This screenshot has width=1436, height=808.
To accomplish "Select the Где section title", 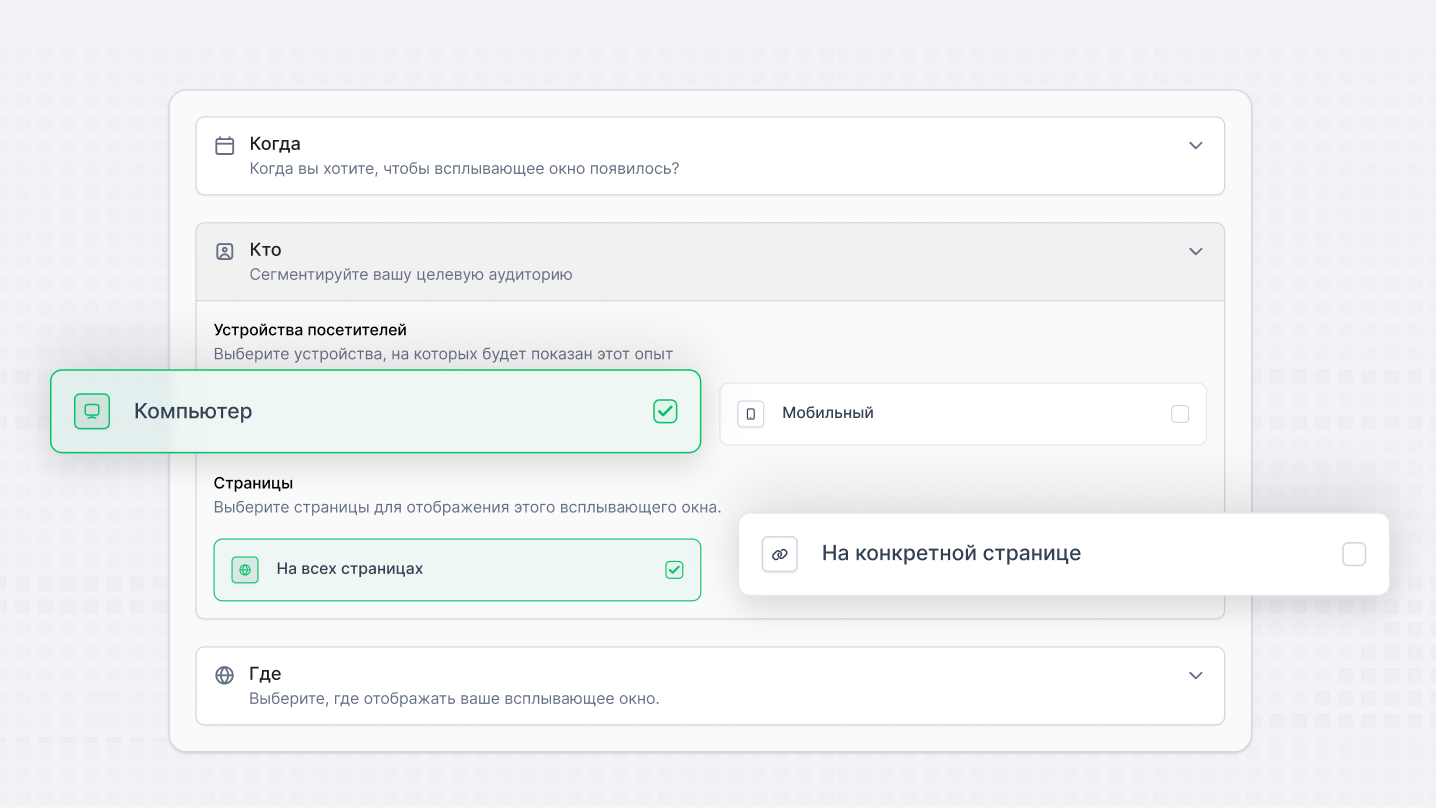I will (265, 674).
